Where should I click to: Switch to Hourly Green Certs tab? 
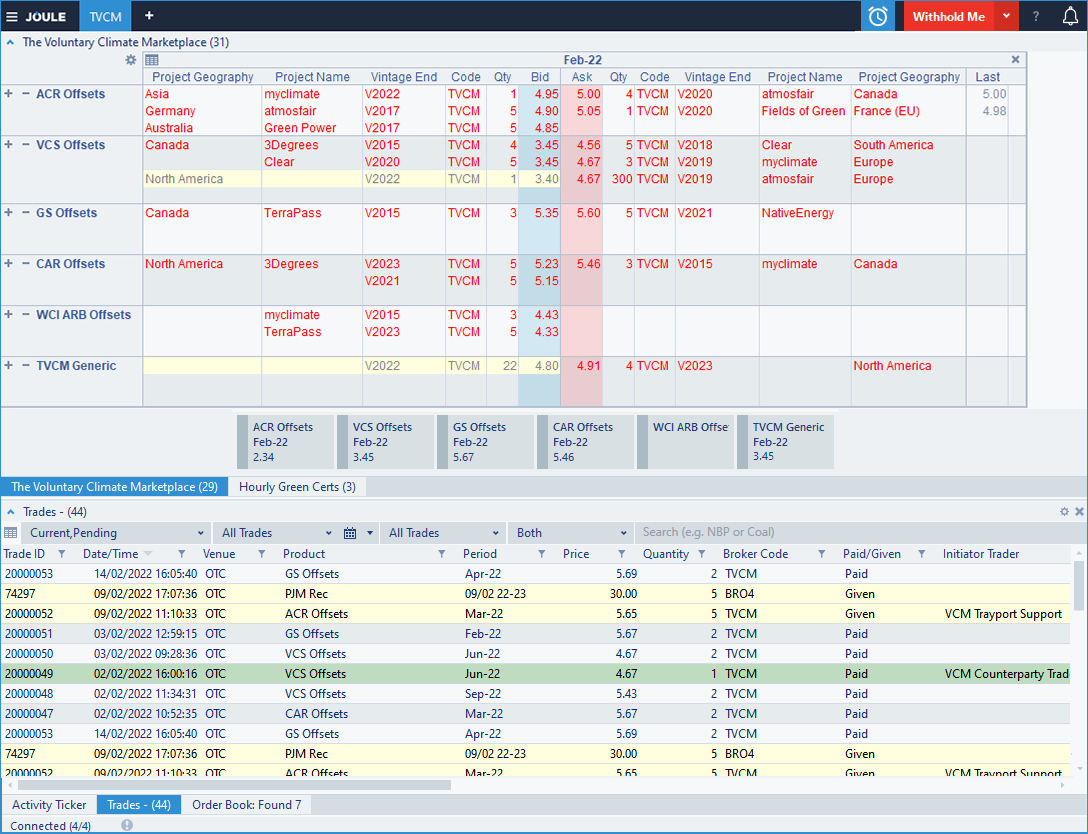pos(297,486)
